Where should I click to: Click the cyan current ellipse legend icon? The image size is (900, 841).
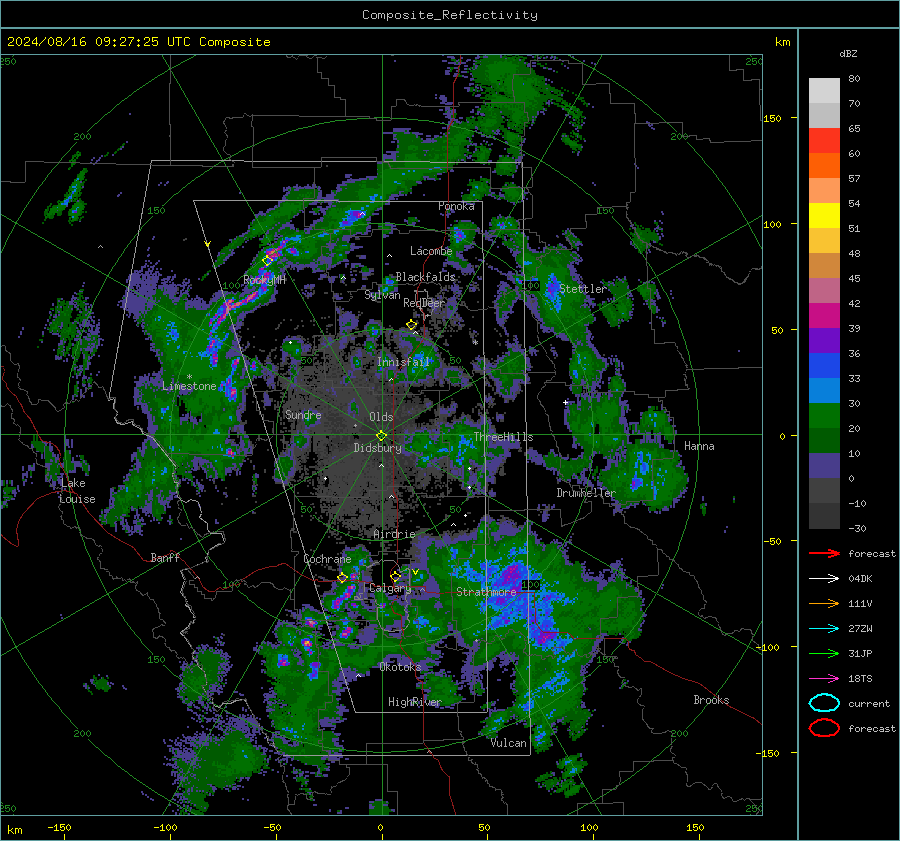point(824,703)
